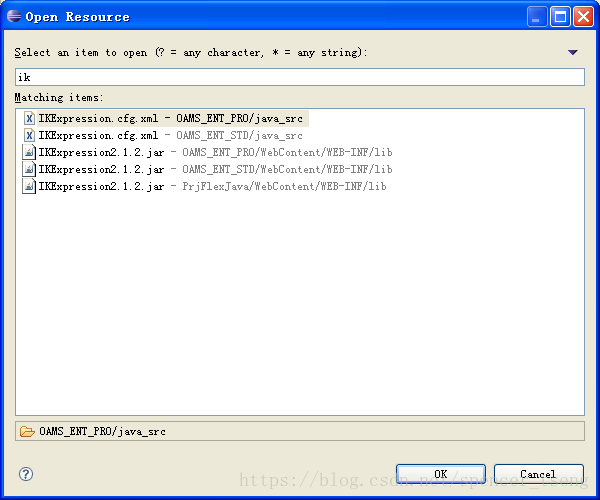This screenshot has width=600, height=500.
Task: Close the Open Resource dialog
Action: point(583,17)
